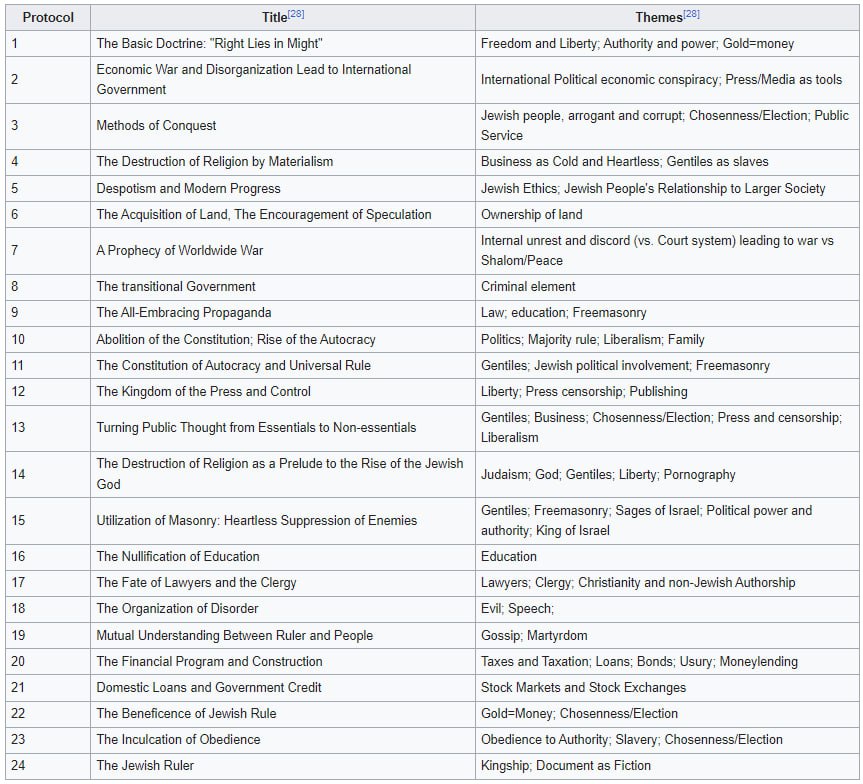This screenshot has height=784, width=863.
Task: Click the Protocol column header
Action: tap(48, 17)
